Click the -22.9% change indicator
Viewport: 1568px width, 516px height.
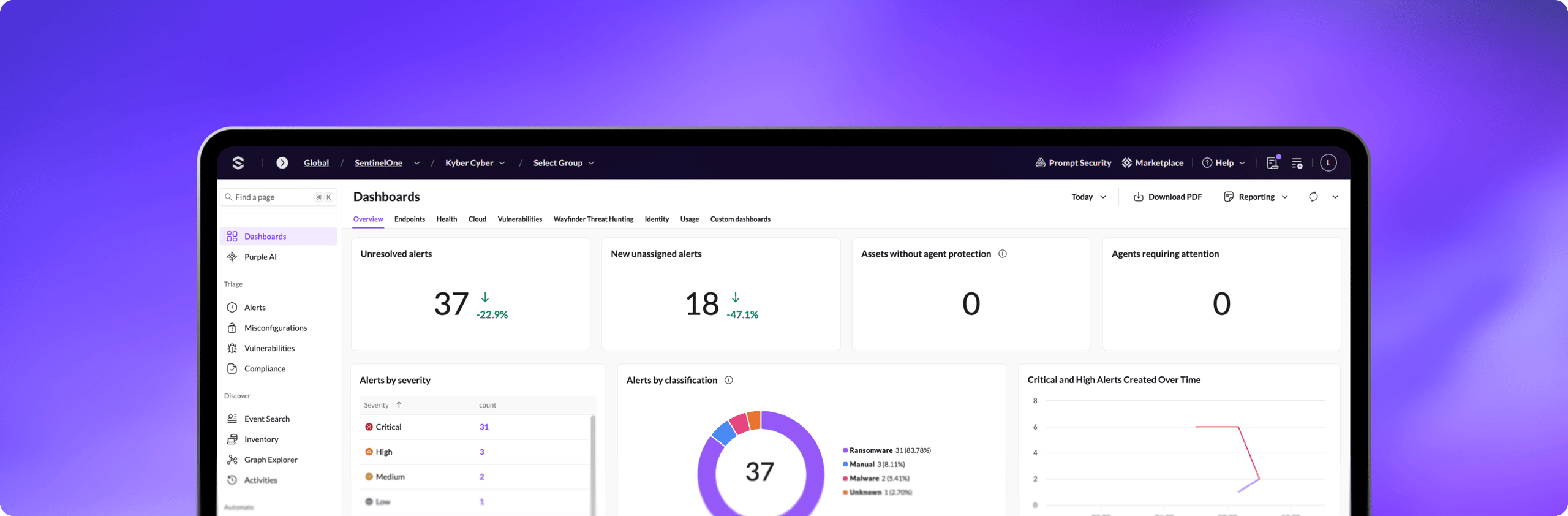tap(492, 314)
